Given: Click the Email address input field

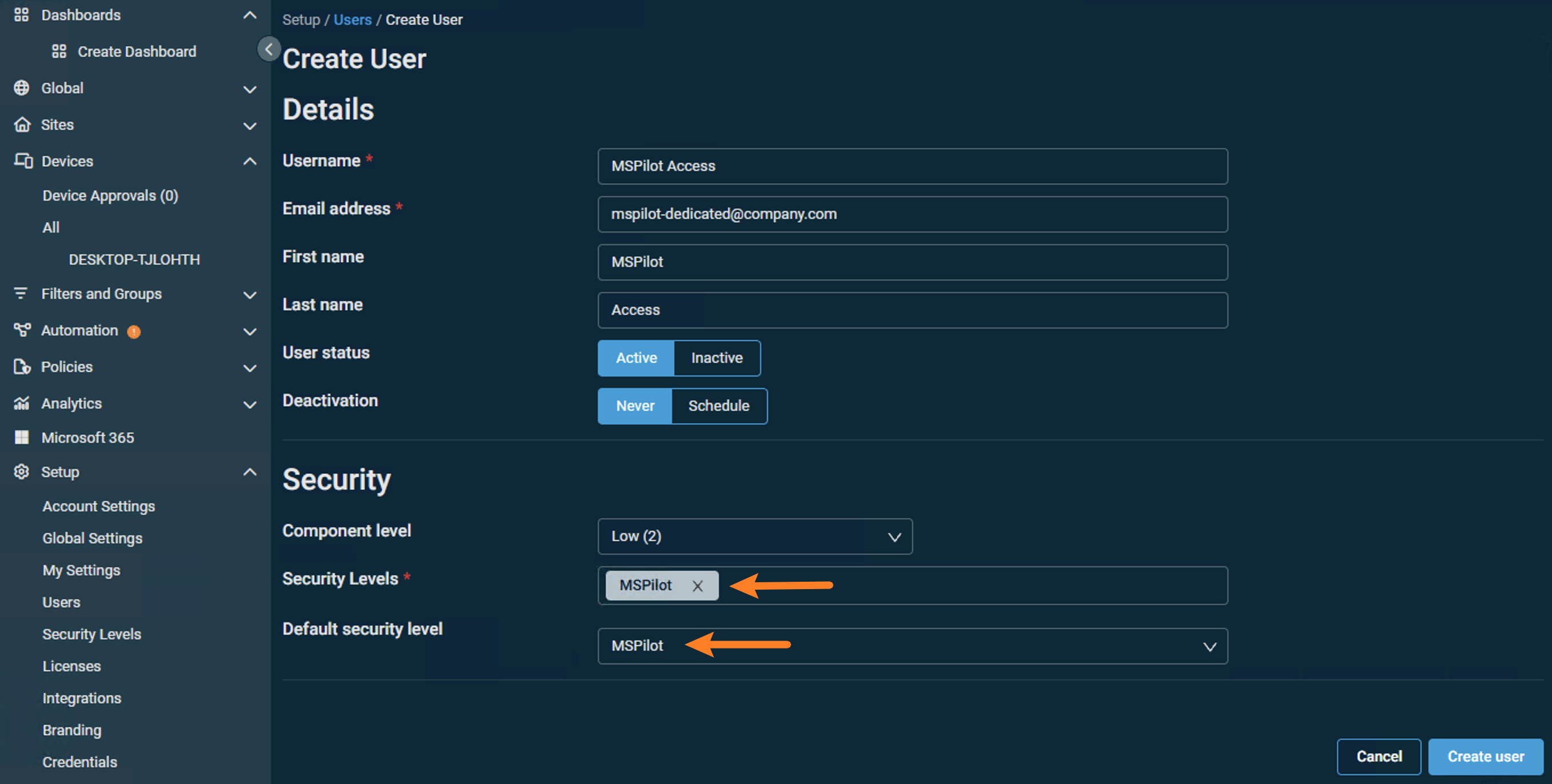Looking at the screenshot, I should 913,214.
